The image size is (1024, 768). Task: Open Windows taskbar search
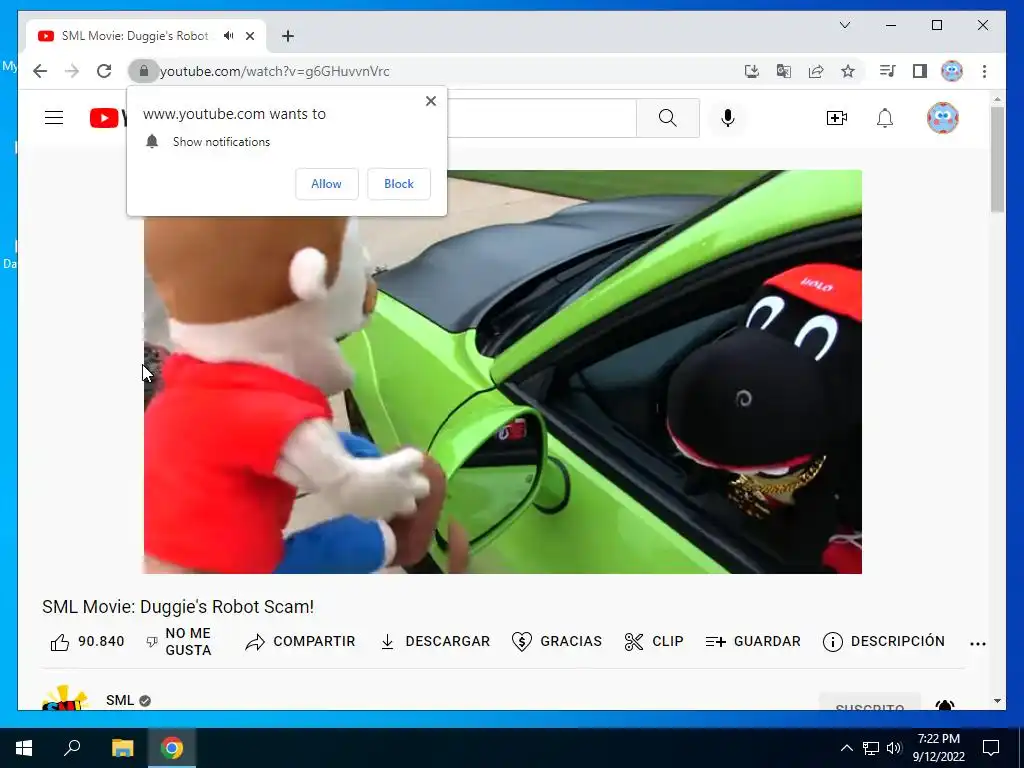pyautogui.click(x=72, y=748)
